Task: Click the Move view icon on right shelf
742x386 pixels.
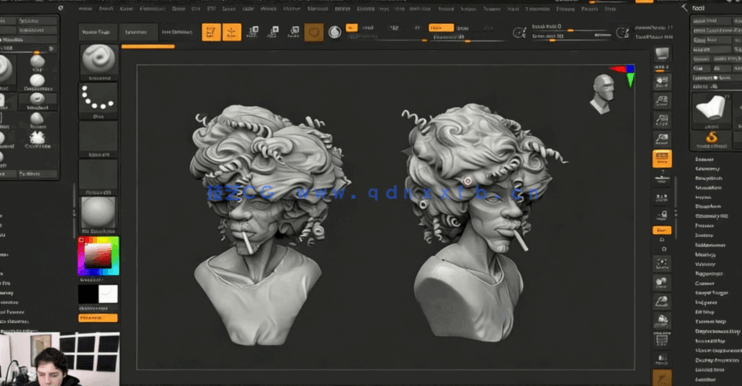Action: tap(662, 283)
